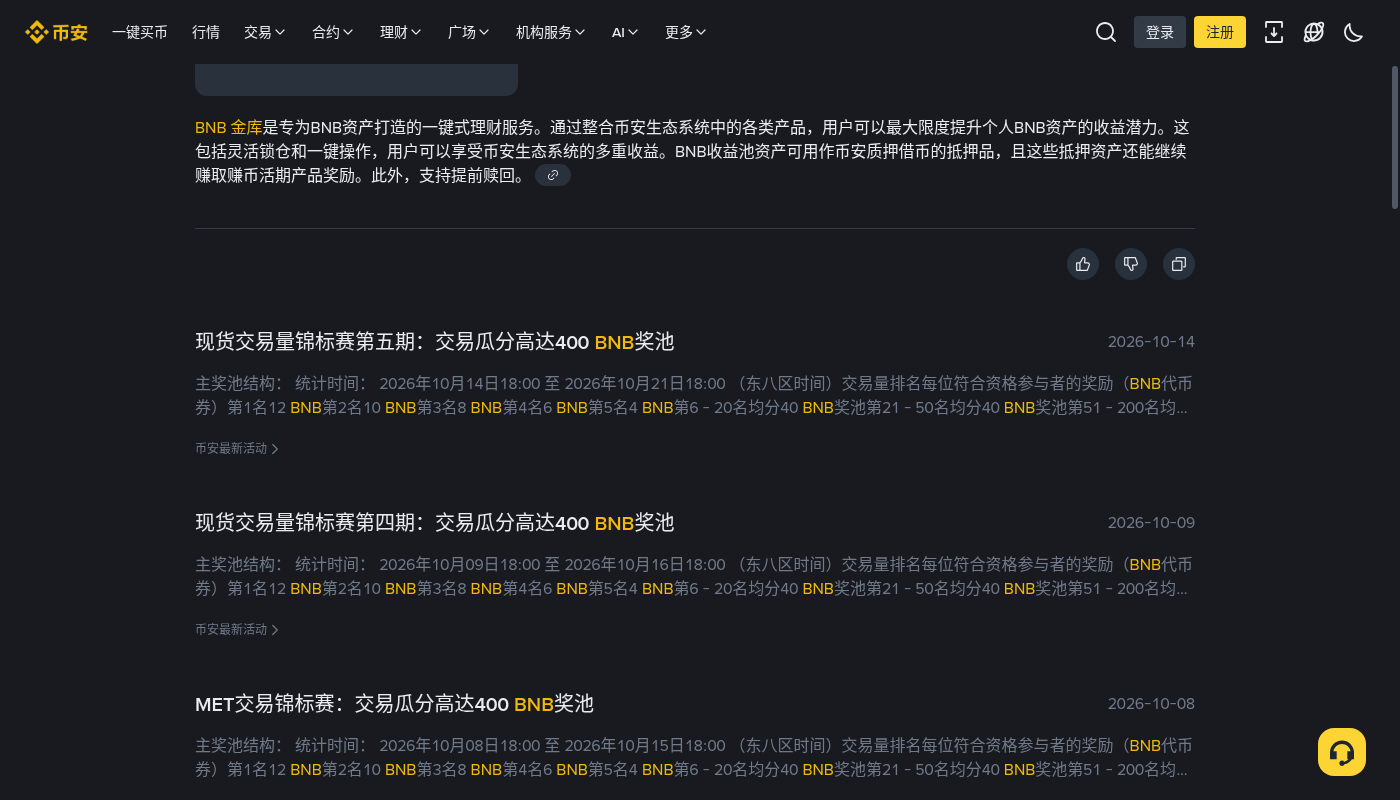
Task: Click the 登录 login button
Action: pyautogui.click(x=1160, y=32)
